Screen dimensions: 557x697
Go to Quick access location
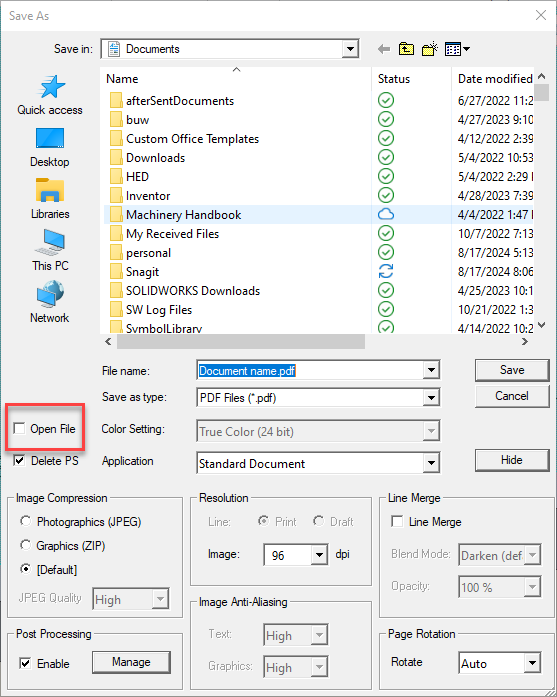coord(50,86)
